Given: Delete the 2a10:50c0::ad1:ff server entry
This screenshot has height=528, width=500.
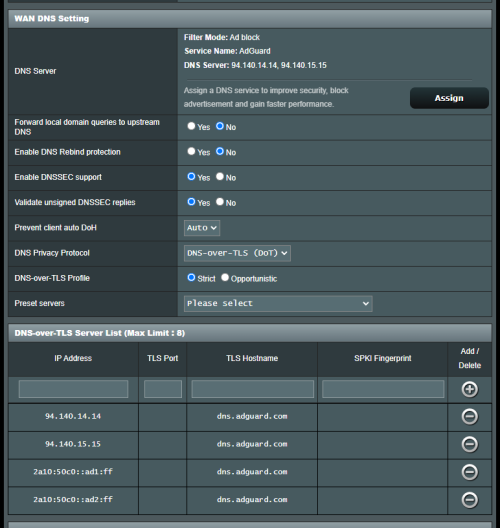Looking at the screenshot, I should pyautogui.click(x=469, y=472).
